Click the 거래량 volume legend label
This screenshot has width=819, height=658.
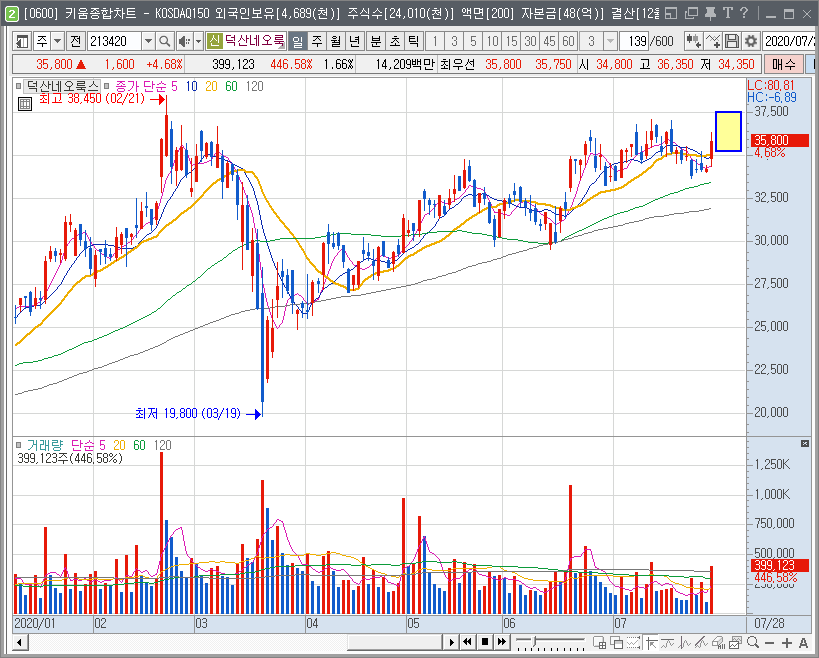(x=44, y=445)
